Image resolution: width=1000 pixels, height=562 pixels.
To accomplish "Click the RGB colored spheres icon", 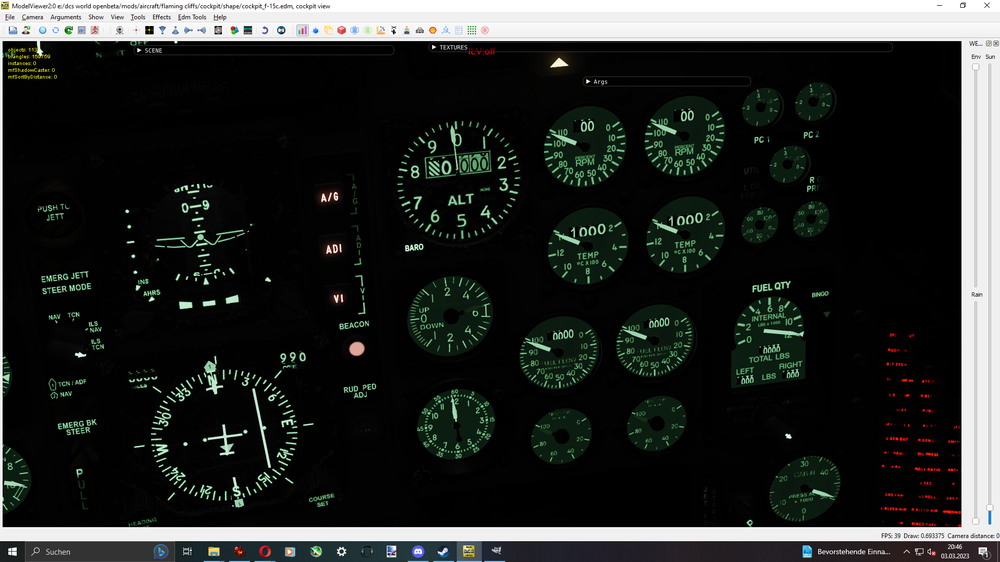I will 235,30.
